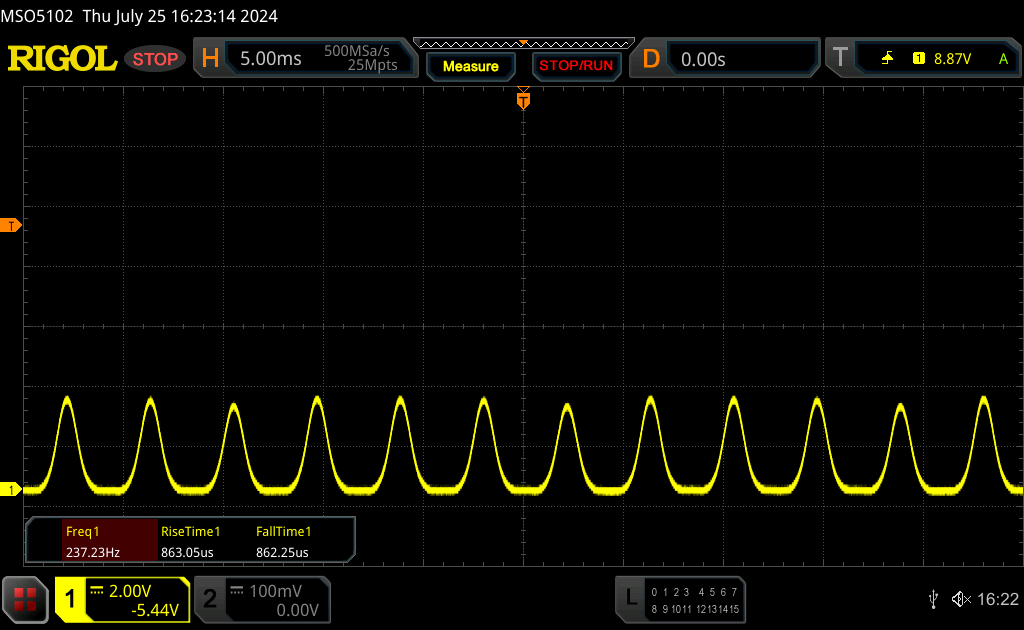Viewport: 1024px width, 630px height.
Task: Open the Measure menu
Action: coord(471,66)
